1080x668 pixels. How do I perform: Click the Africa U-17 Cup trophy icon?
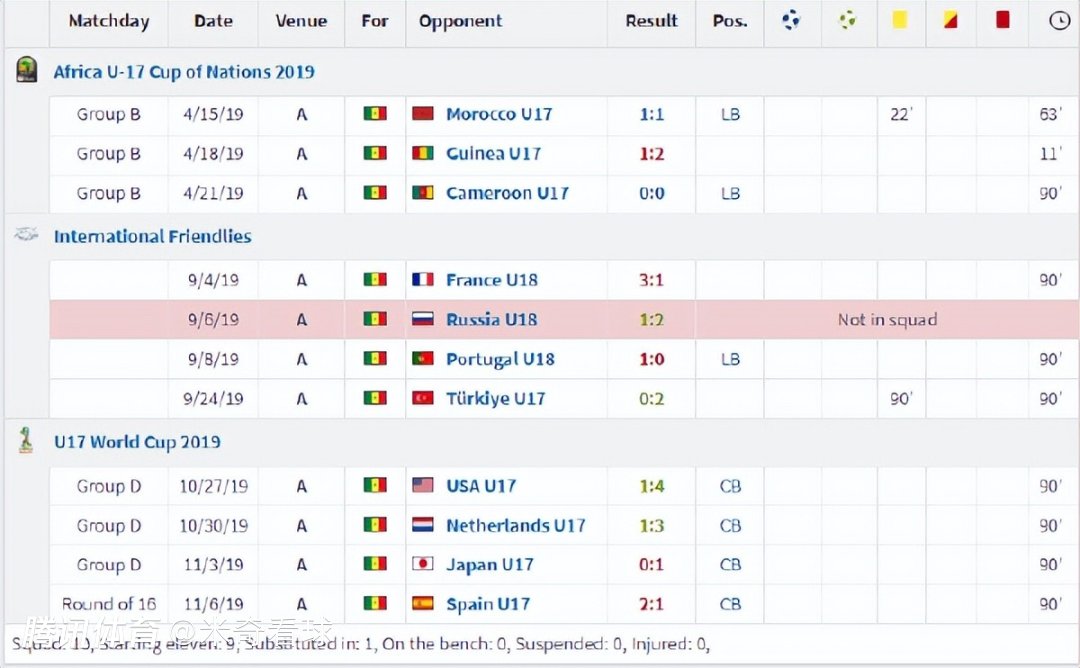(x=27, y=69)
